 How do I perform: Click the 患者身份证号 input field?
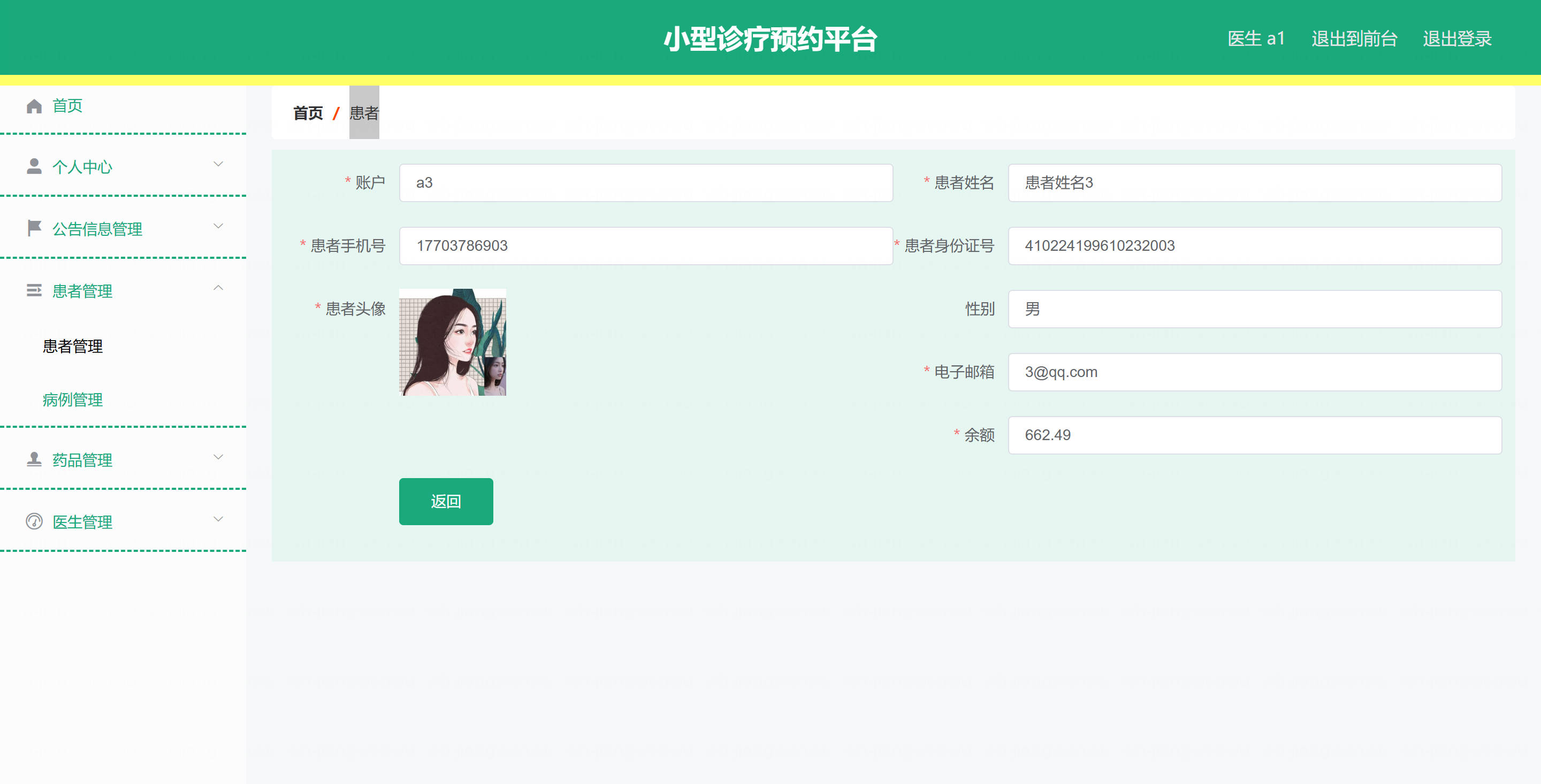click(1254, 246)
